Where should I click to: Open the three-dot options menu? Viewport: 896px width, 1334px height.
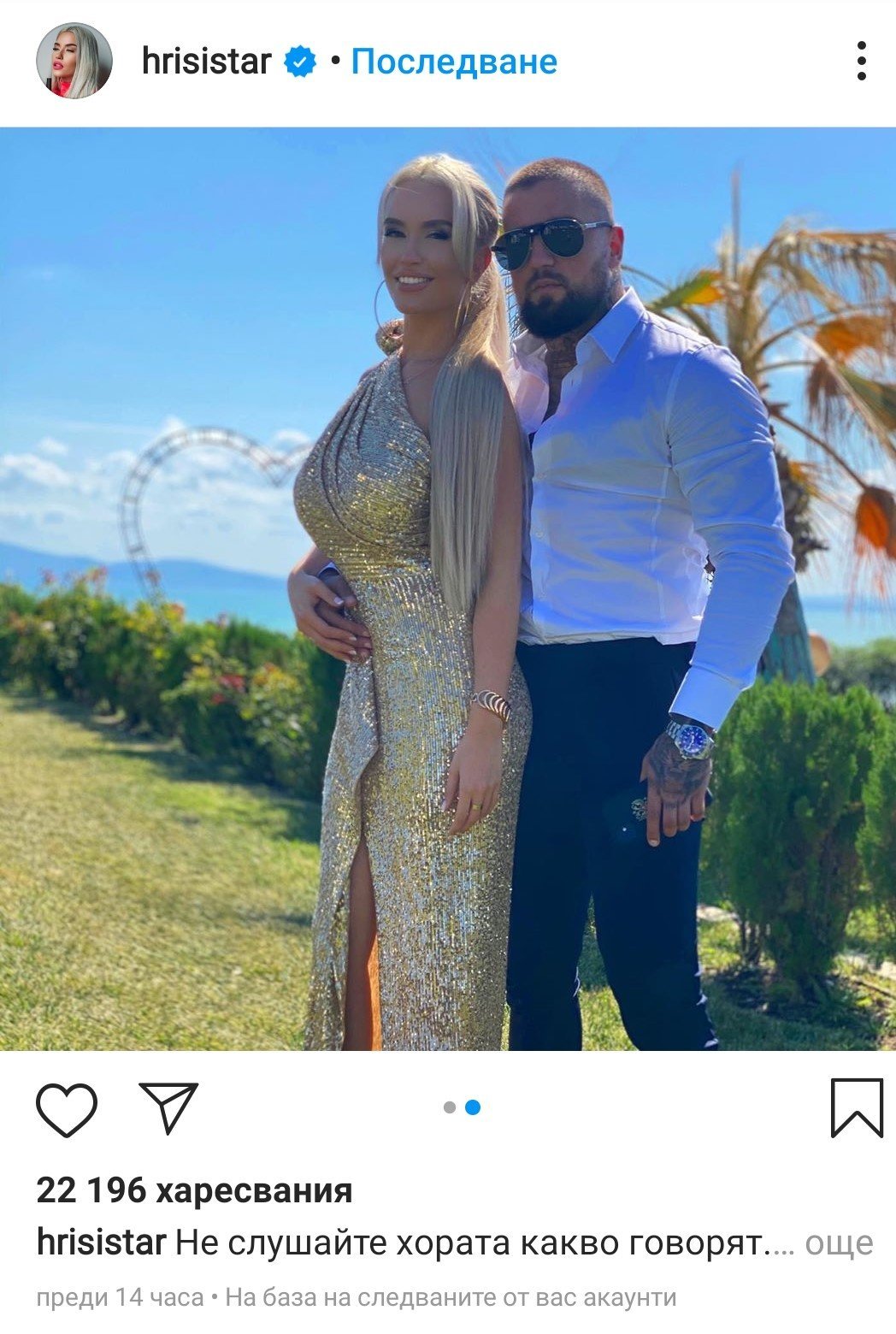coord(861,62)
